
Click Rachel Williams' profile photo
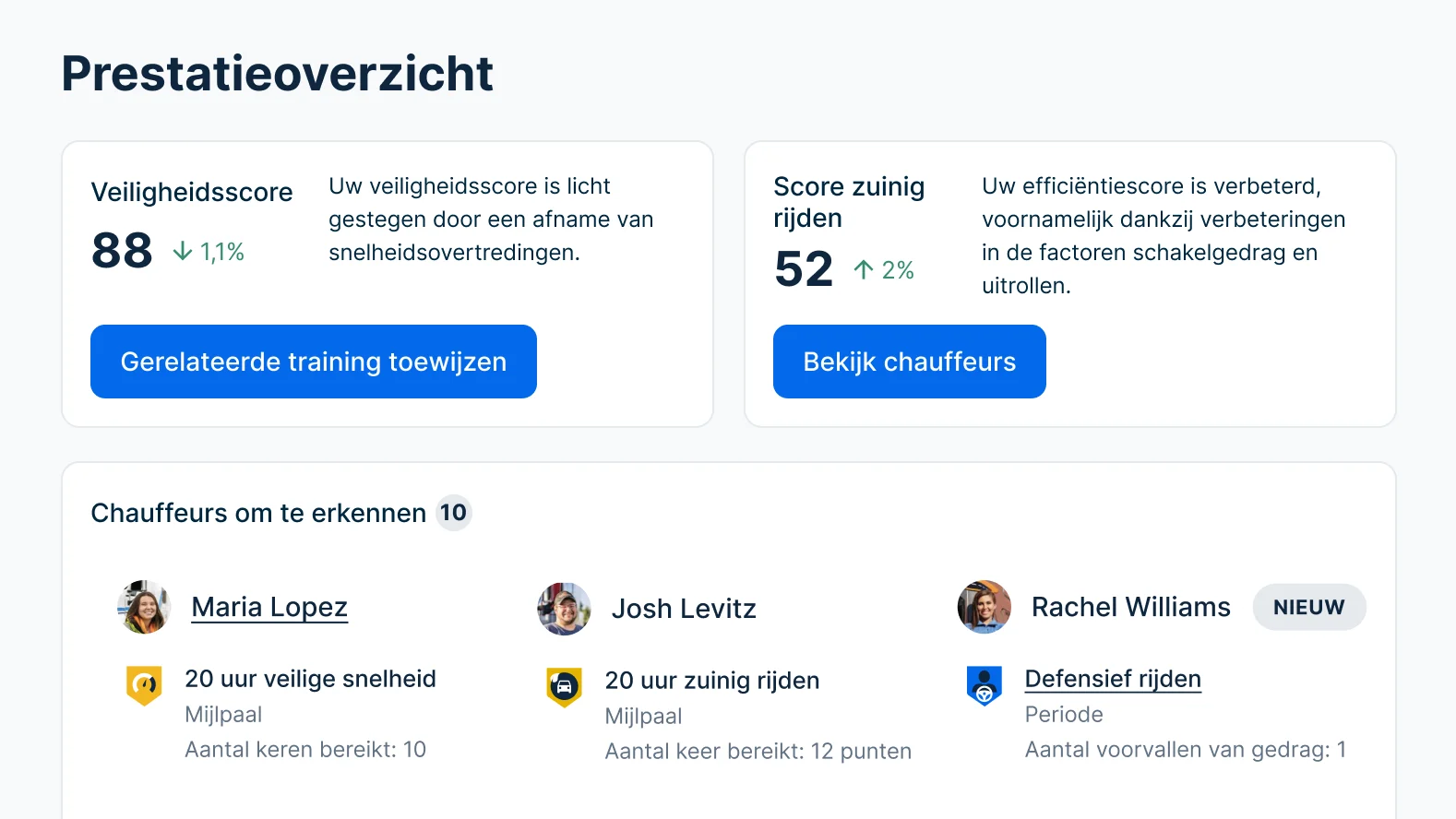click(x=984, y=607)
